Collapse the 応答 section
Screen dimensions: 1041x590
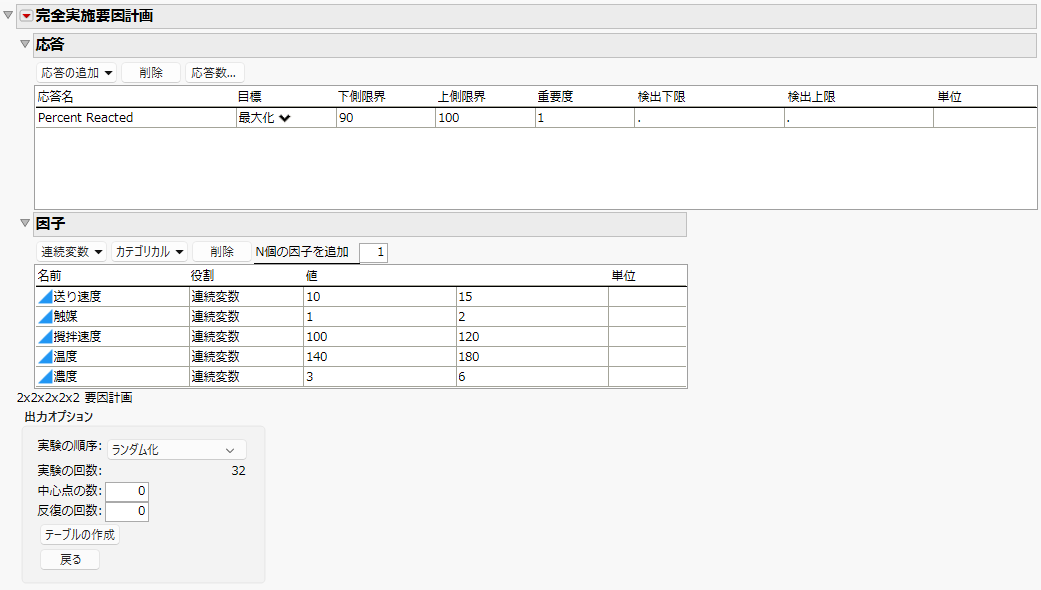tap(25, 44)
